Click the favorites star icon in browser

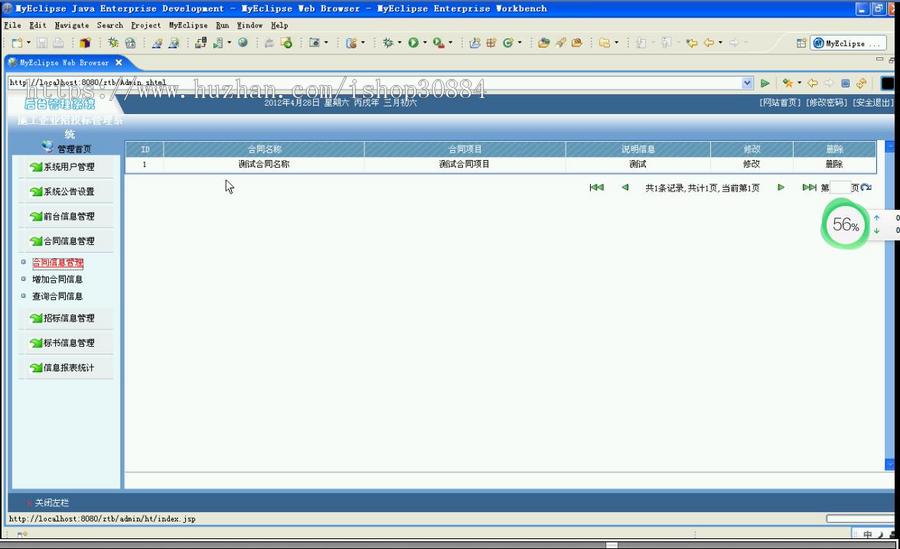788,83
